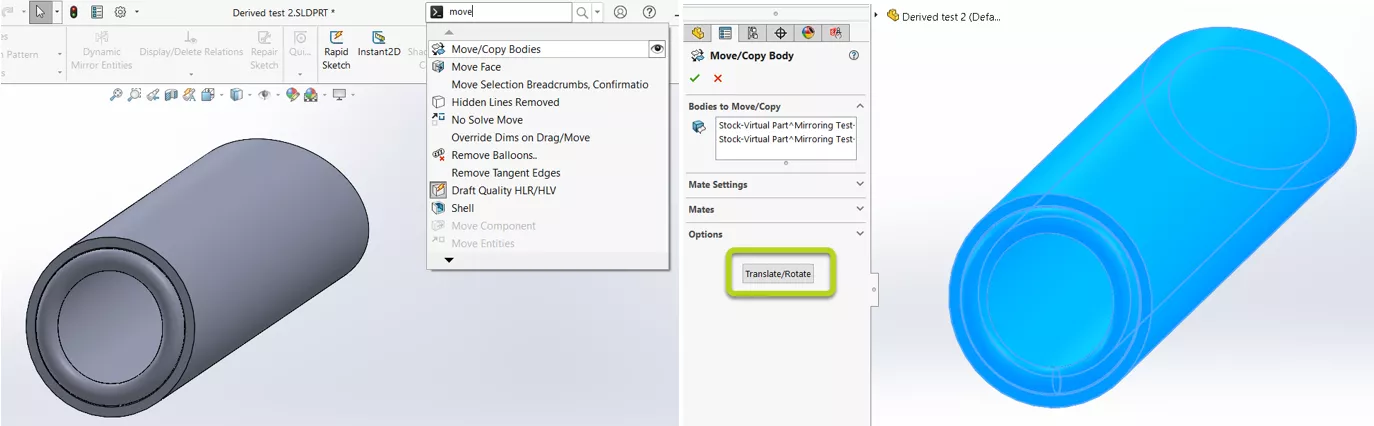The image size is (1374, 426).
Task: Select the arrow cursor Select tool
Action: pos(40,12)
